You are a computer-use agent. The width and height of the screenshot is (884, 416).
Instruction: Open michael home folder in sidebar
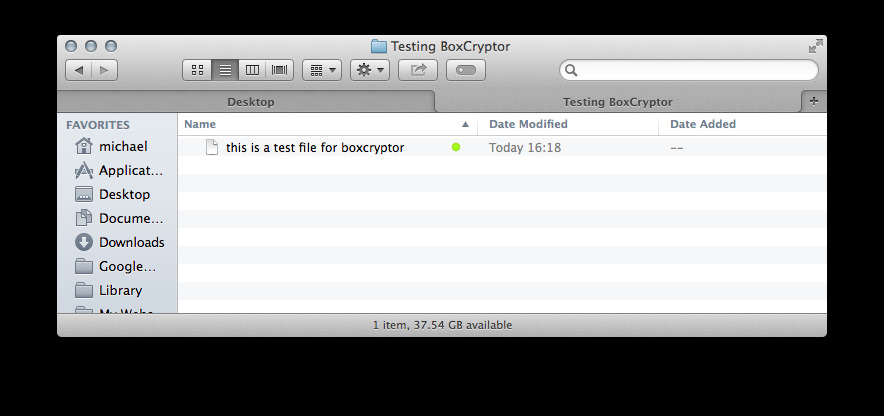(x=111, y=147)
